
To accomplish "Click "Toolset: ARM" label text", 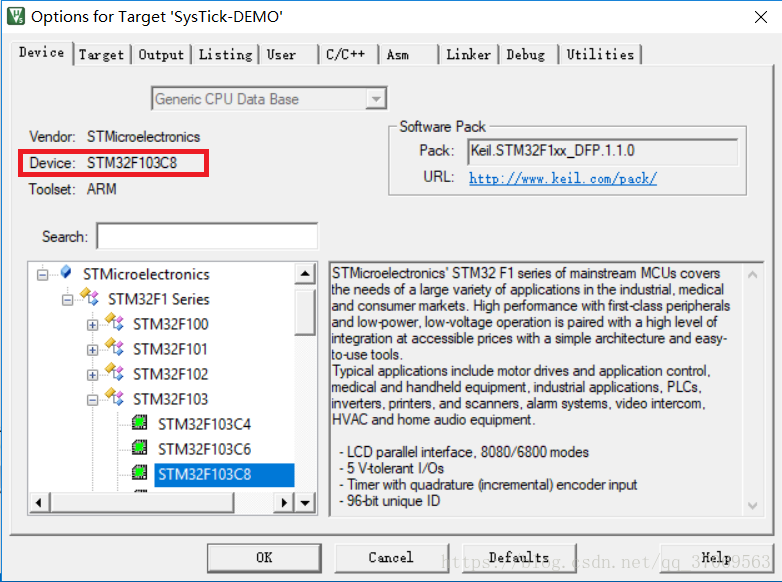I will click(x=72, y=190).
